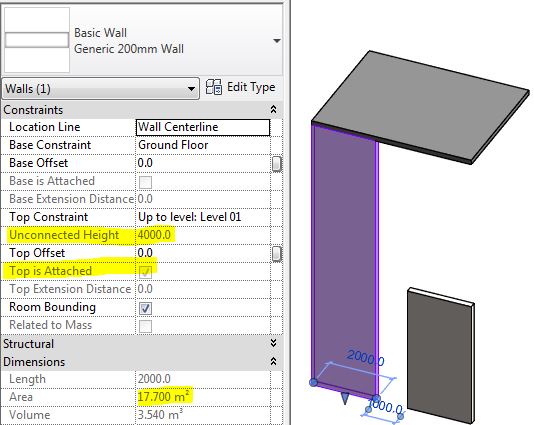The image size is (534, 425).
Task: Click the wall flip orientation arrow
Action: pyautogui.click(x=345, y=398)
